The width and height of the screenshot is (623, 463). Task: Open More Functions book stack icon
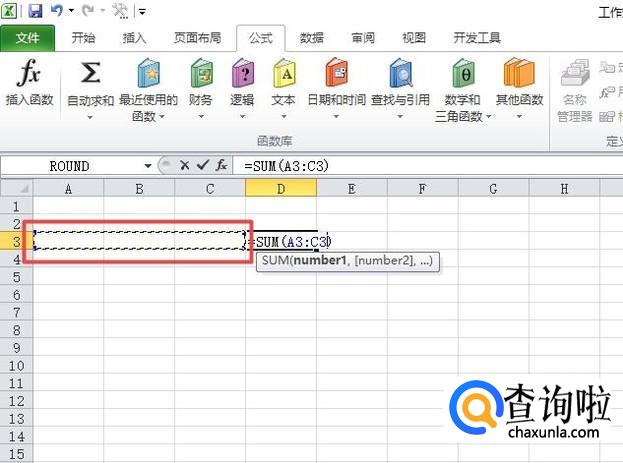tap(519, 73)
